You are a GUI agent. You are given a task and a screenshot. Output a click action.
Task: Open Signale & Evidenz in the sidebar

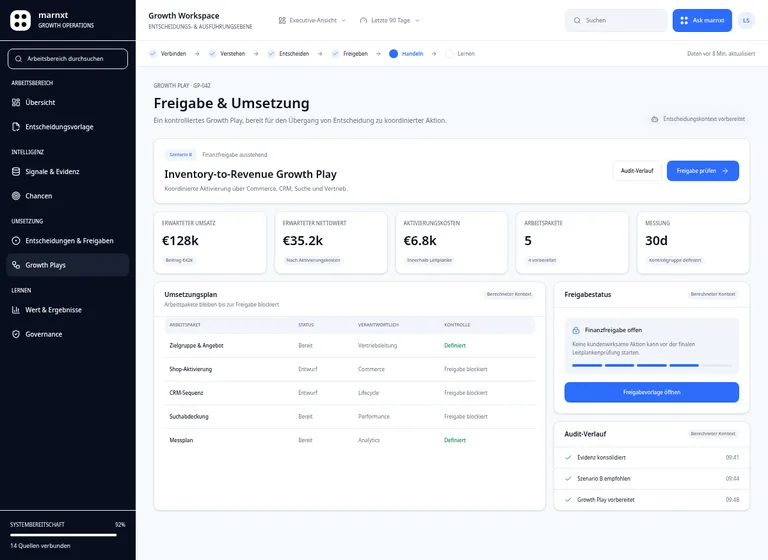68,171
